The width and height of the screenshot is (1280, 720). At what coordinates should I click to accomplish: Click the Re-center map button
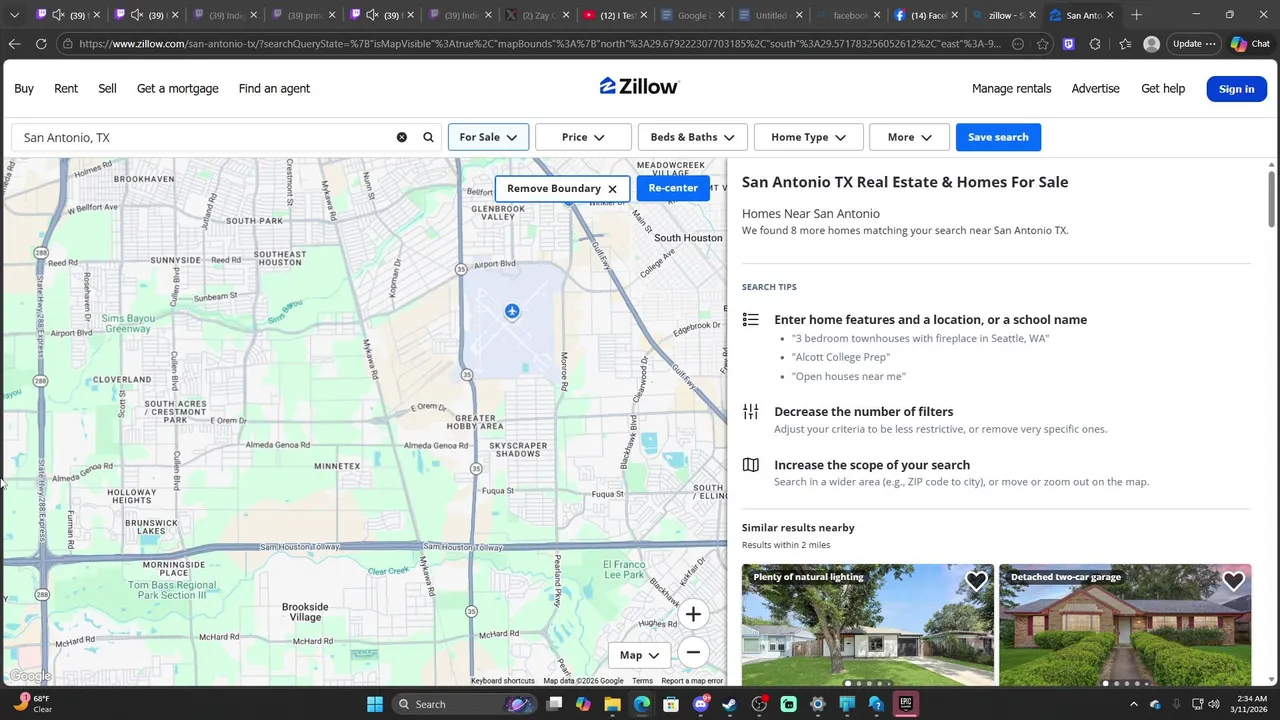pyautogui.click(x=673, y=188)
